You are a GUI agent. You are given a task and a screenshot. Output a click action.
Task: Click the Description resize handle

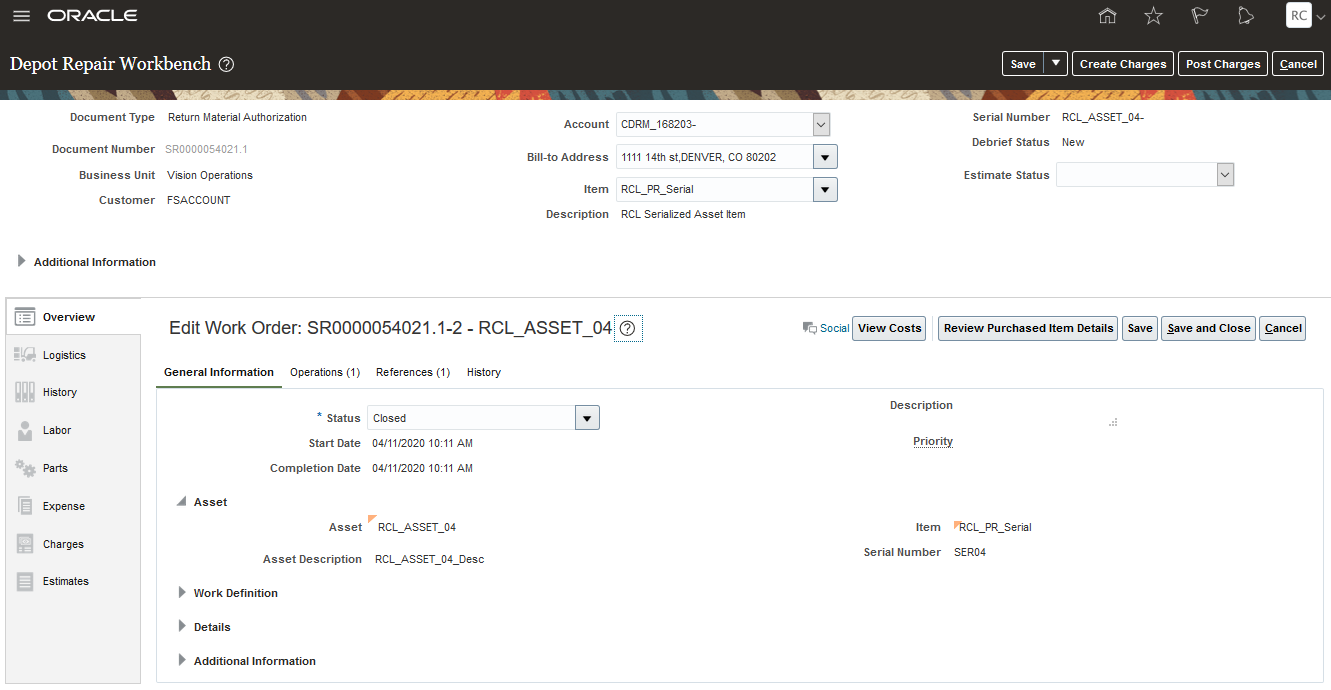tap(1113, 423)
